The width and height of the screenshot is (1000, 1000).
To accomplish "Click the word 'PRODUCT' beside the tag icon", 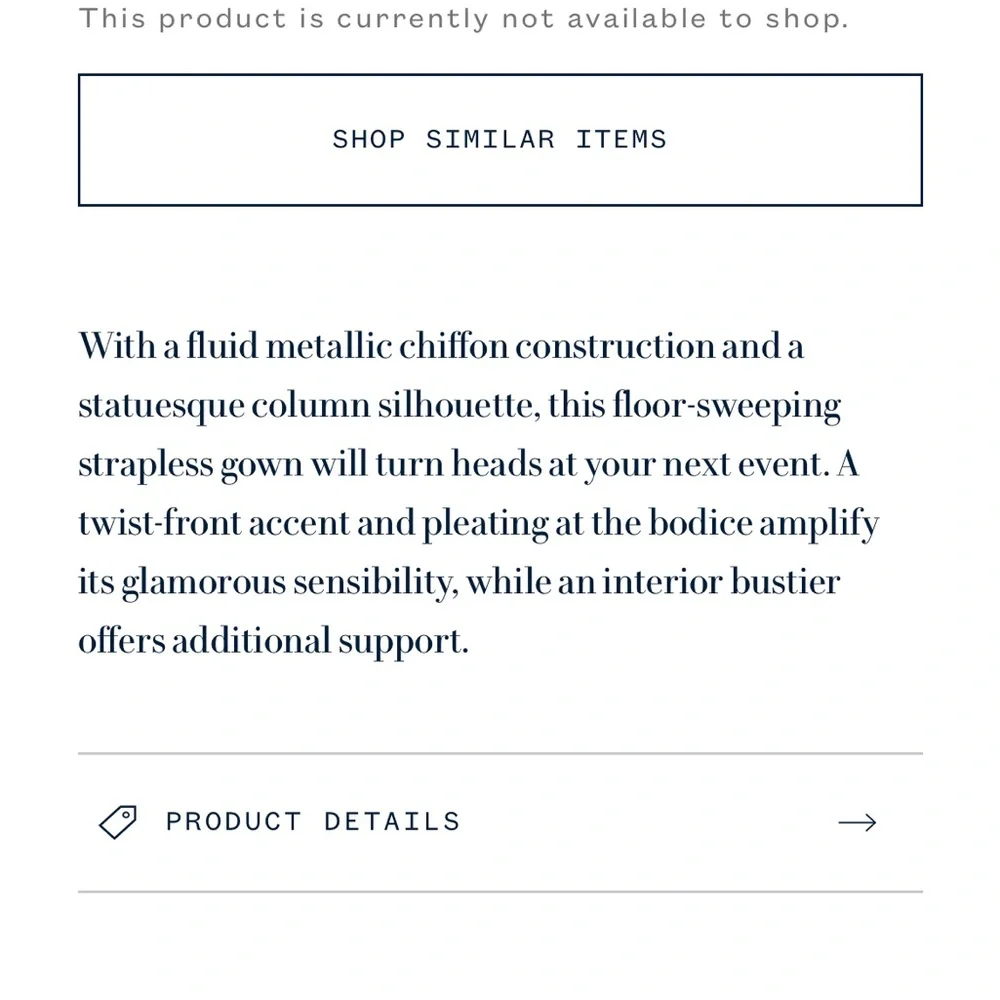I will coord(234,822).
